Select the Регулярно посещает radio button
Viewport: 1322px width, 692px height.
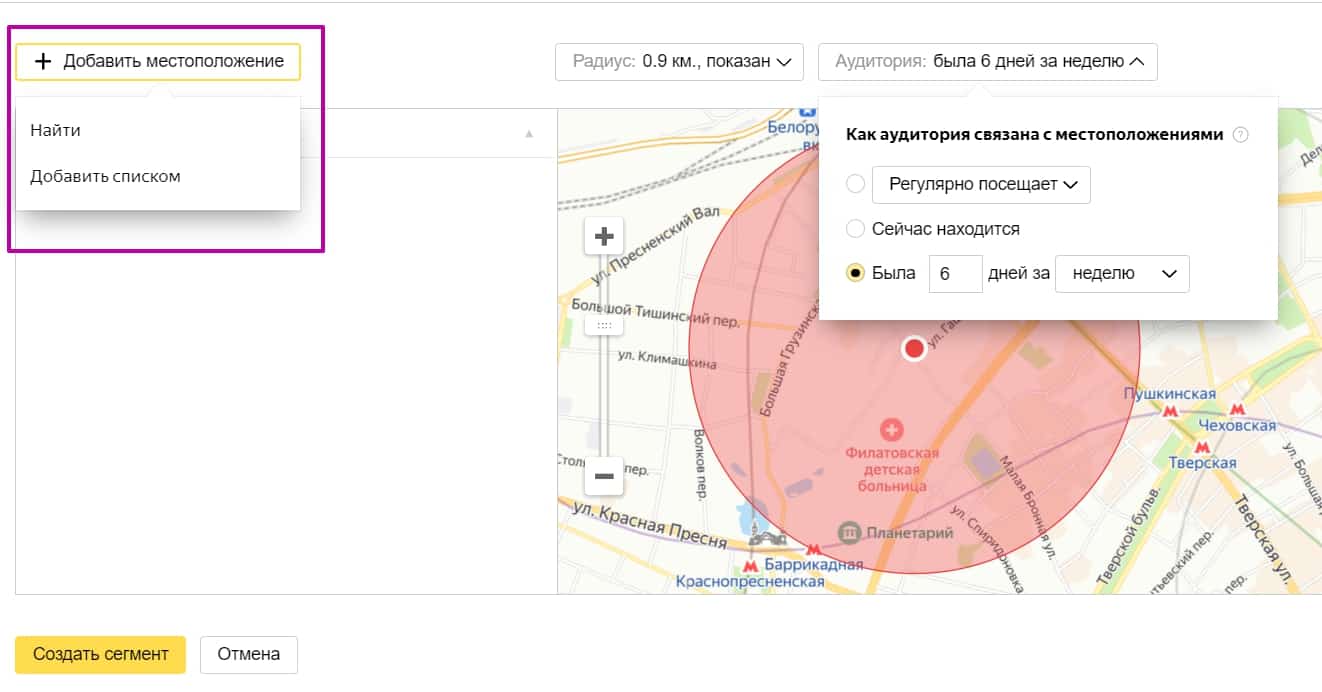pyautogui.click(x=856, y=183)
